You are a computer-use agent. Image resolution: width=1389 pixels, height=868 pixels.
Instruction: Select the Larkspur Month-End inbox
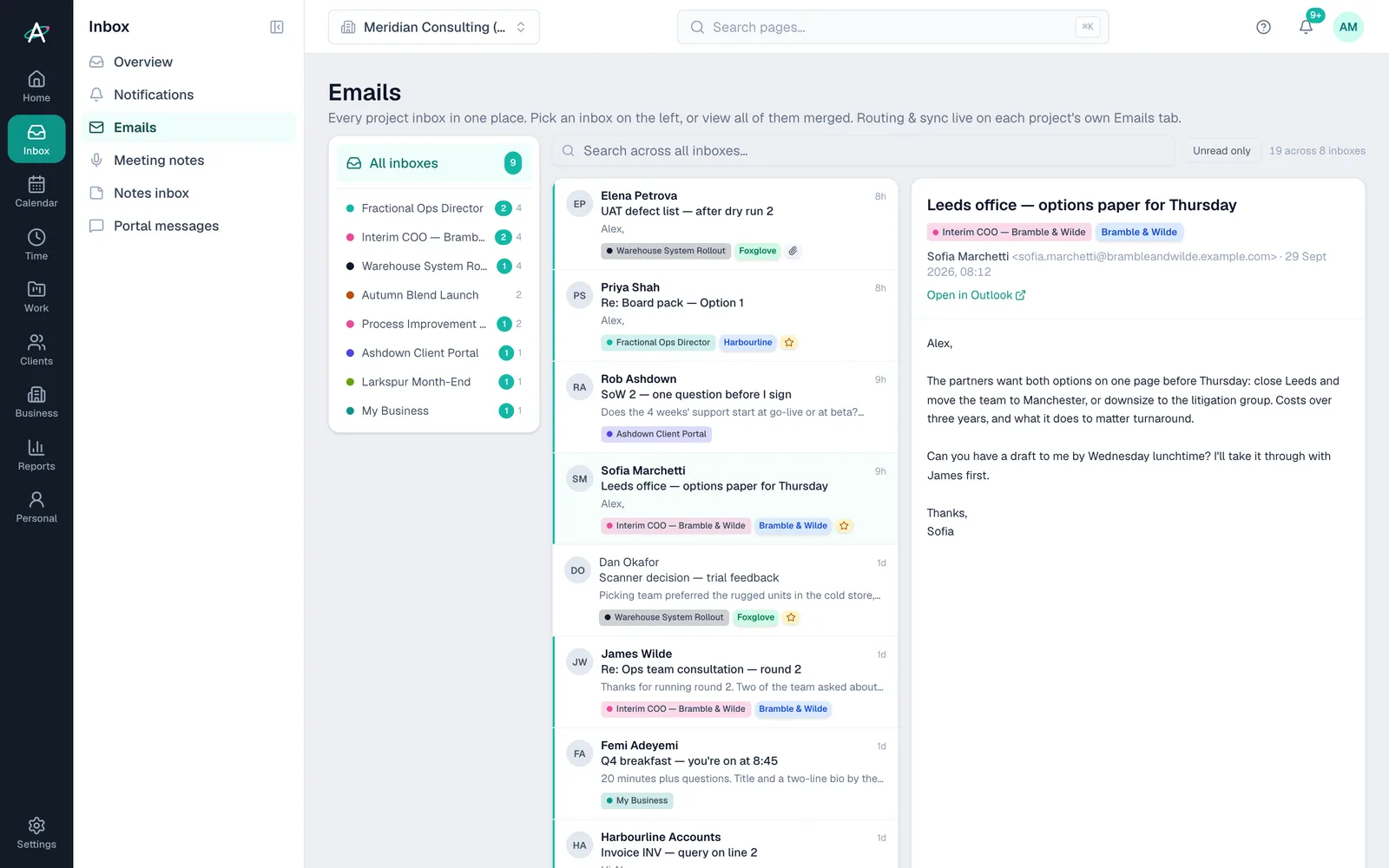click(x=434, y=382)
